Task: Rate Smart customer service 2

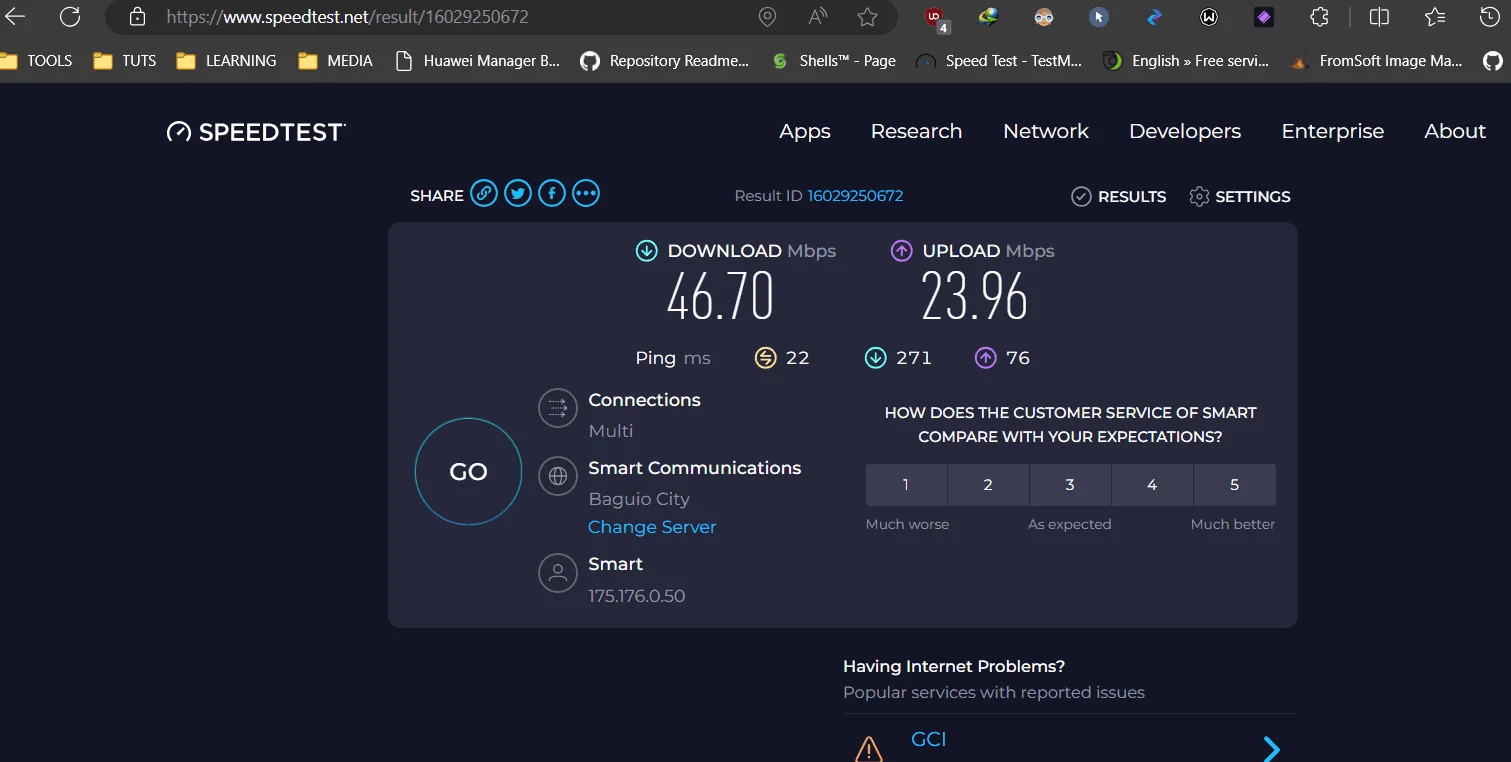Action: click(x=988, y=485)
